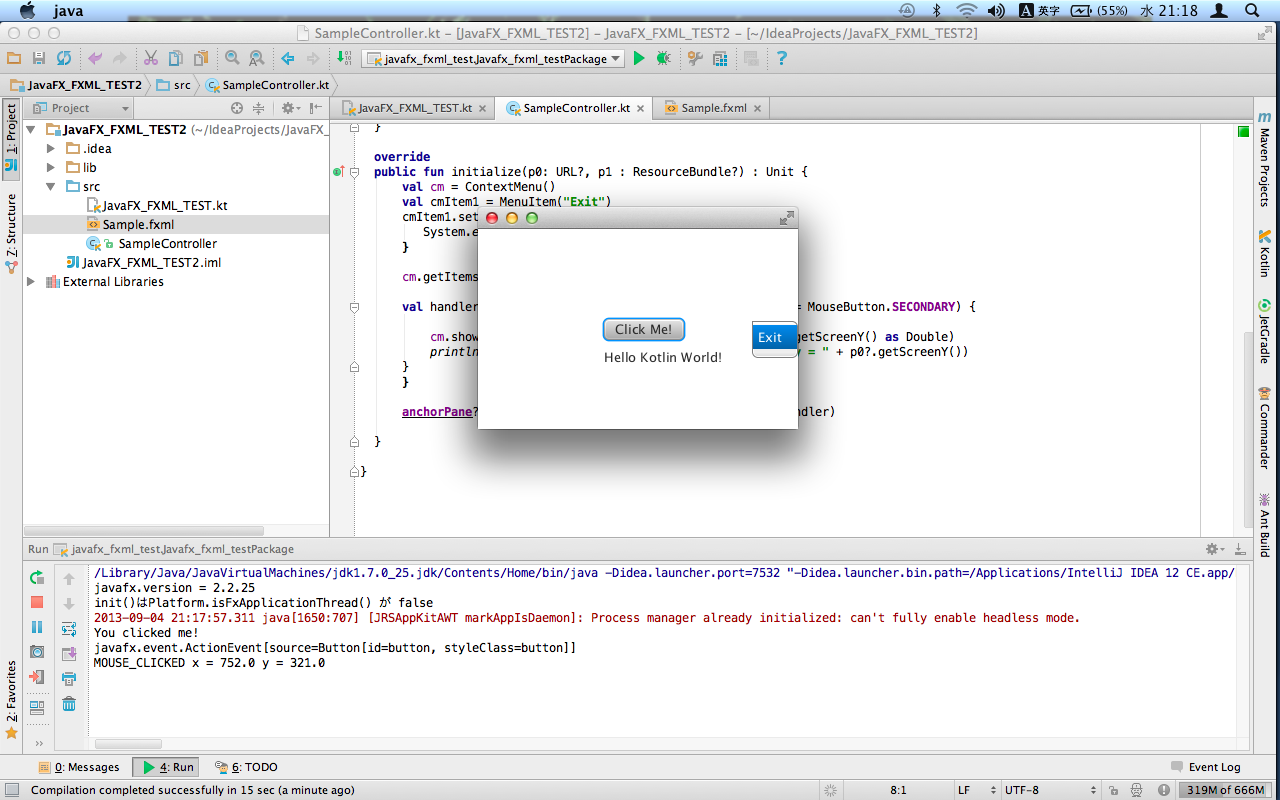The image size is (1280, 800).
Task: Toggle the 1: Project side panel
Action: coord(11,138)
